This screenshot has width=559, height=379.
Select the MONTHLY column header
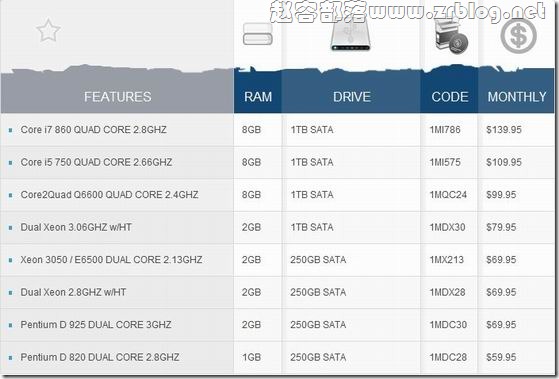click(517, 97)
